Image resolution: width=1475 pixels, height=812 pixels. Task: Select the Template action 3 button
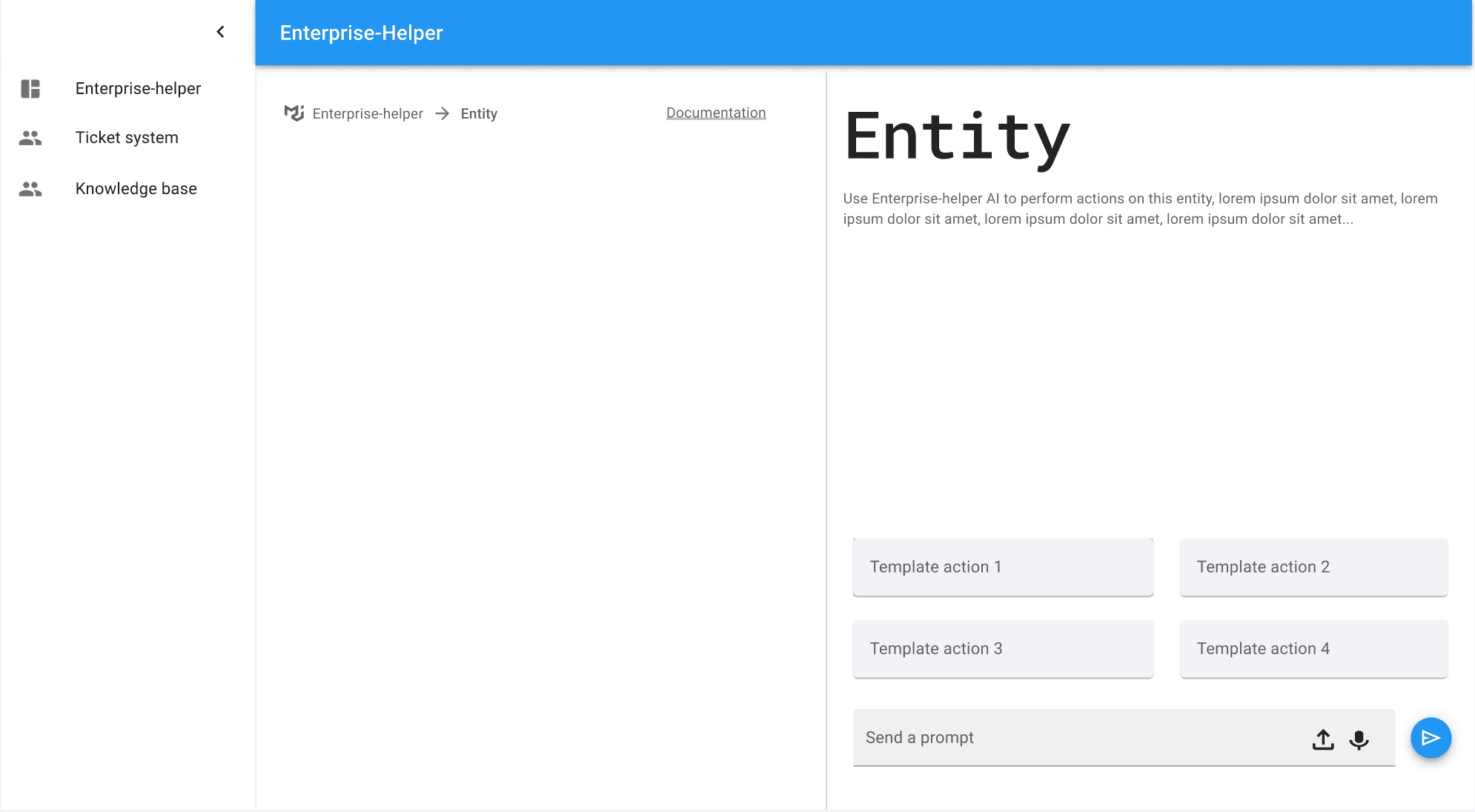click(x=1002, y=648)
